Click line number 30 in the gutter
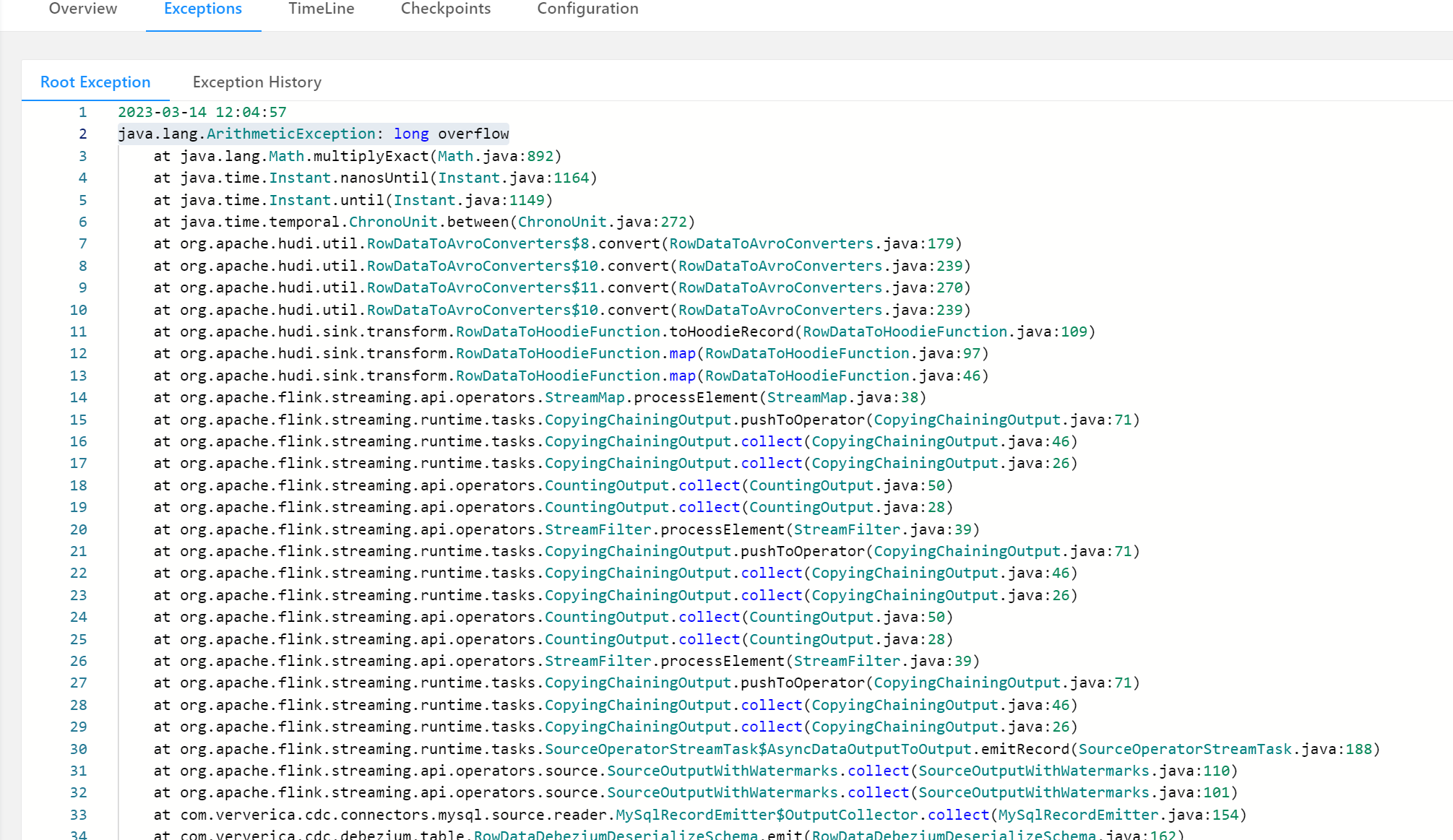 [x=78, y=749]
